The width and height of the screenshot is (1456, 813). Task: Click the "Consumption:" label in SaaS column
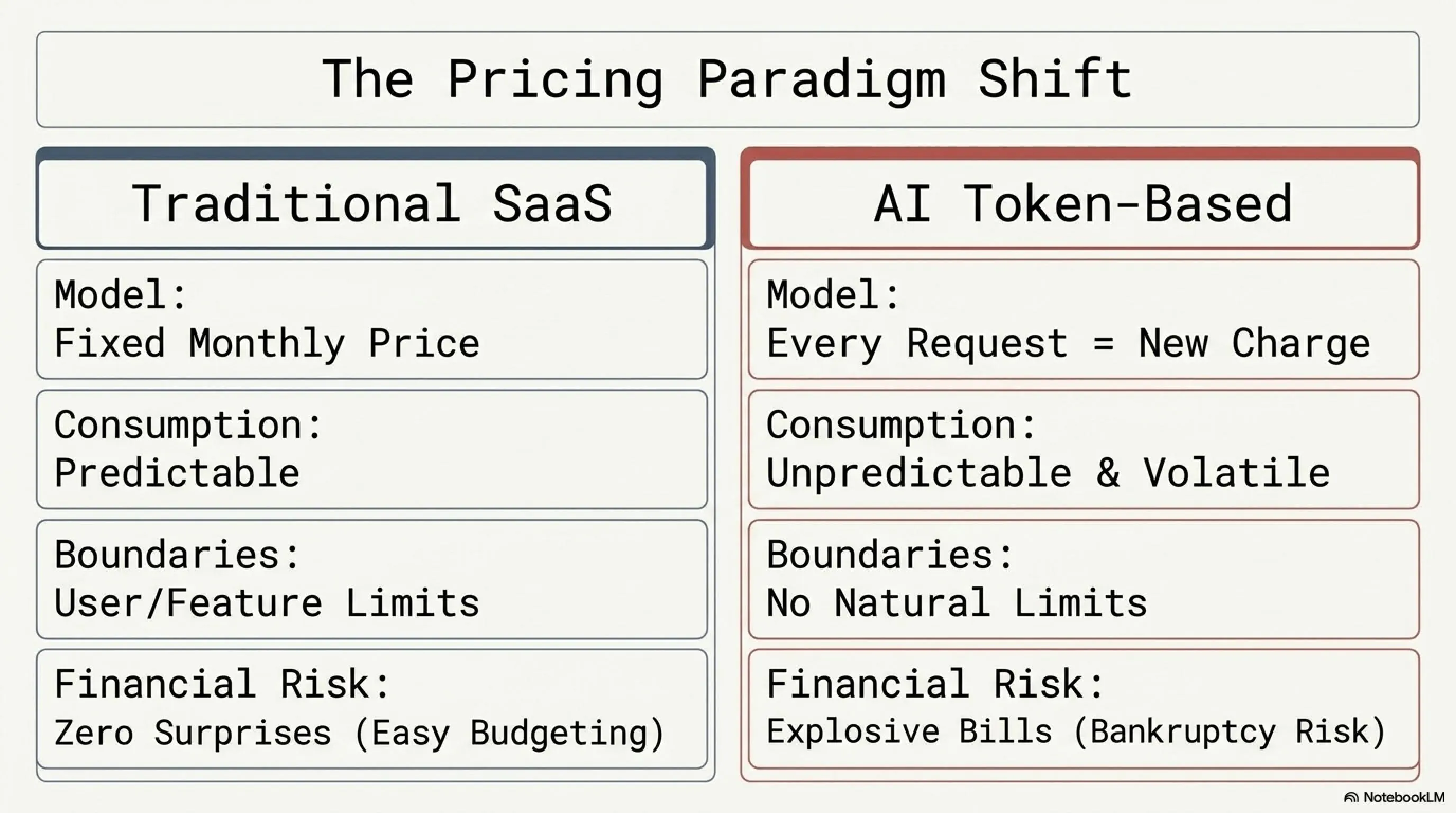click(188, 425)
